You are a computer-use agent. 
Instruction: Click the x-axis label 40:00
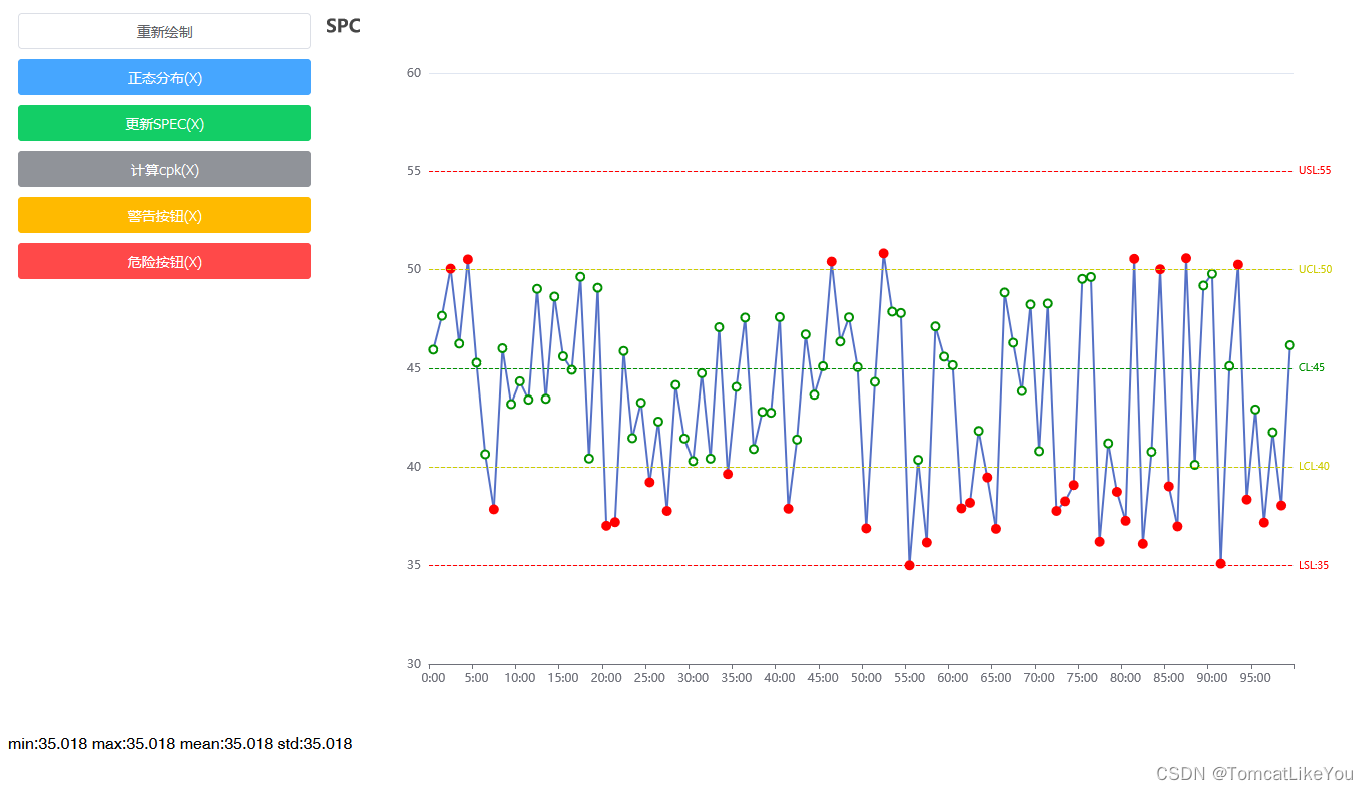click(x=780, y=678)
